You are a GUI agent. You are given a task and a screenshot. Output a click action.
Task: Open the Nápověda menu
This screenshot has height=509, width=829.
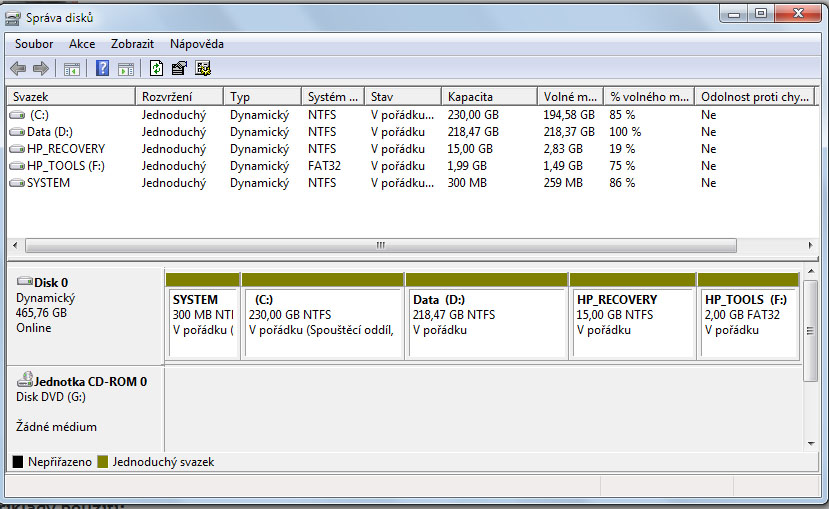tap(197, 44)
